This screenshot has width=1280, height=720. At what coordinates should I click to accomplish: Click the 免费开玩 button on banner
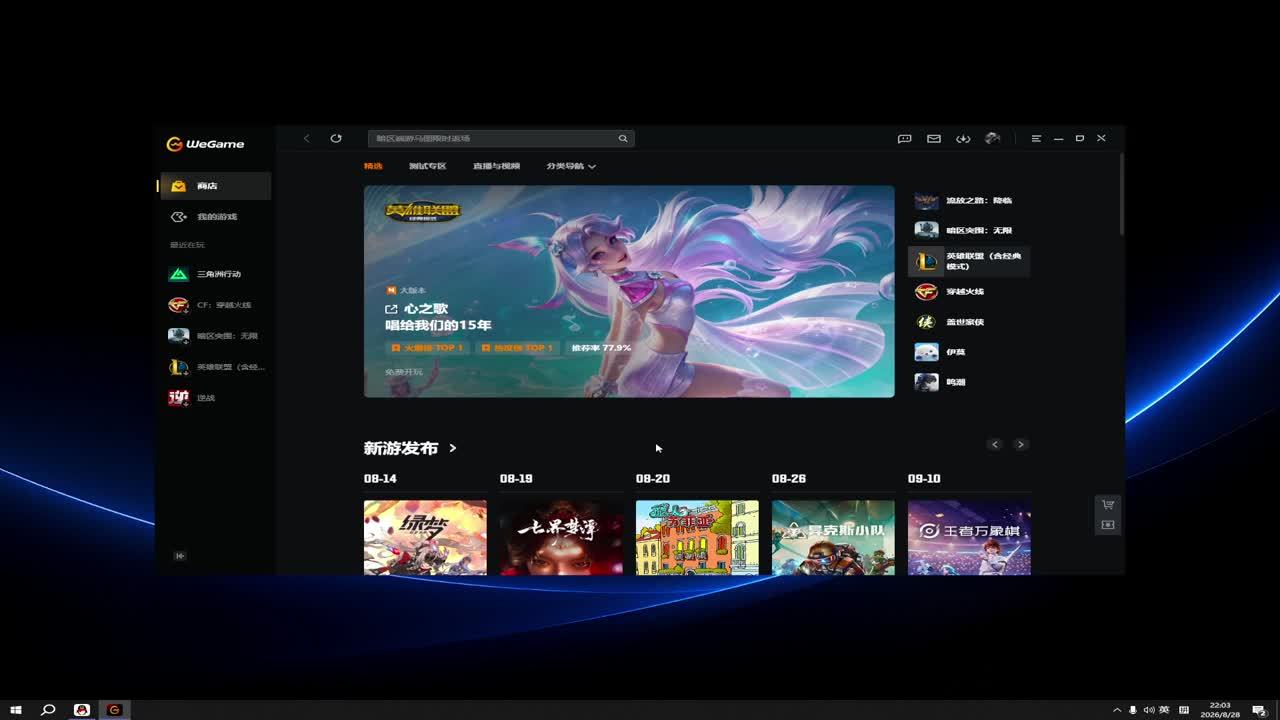click(404, 372)
